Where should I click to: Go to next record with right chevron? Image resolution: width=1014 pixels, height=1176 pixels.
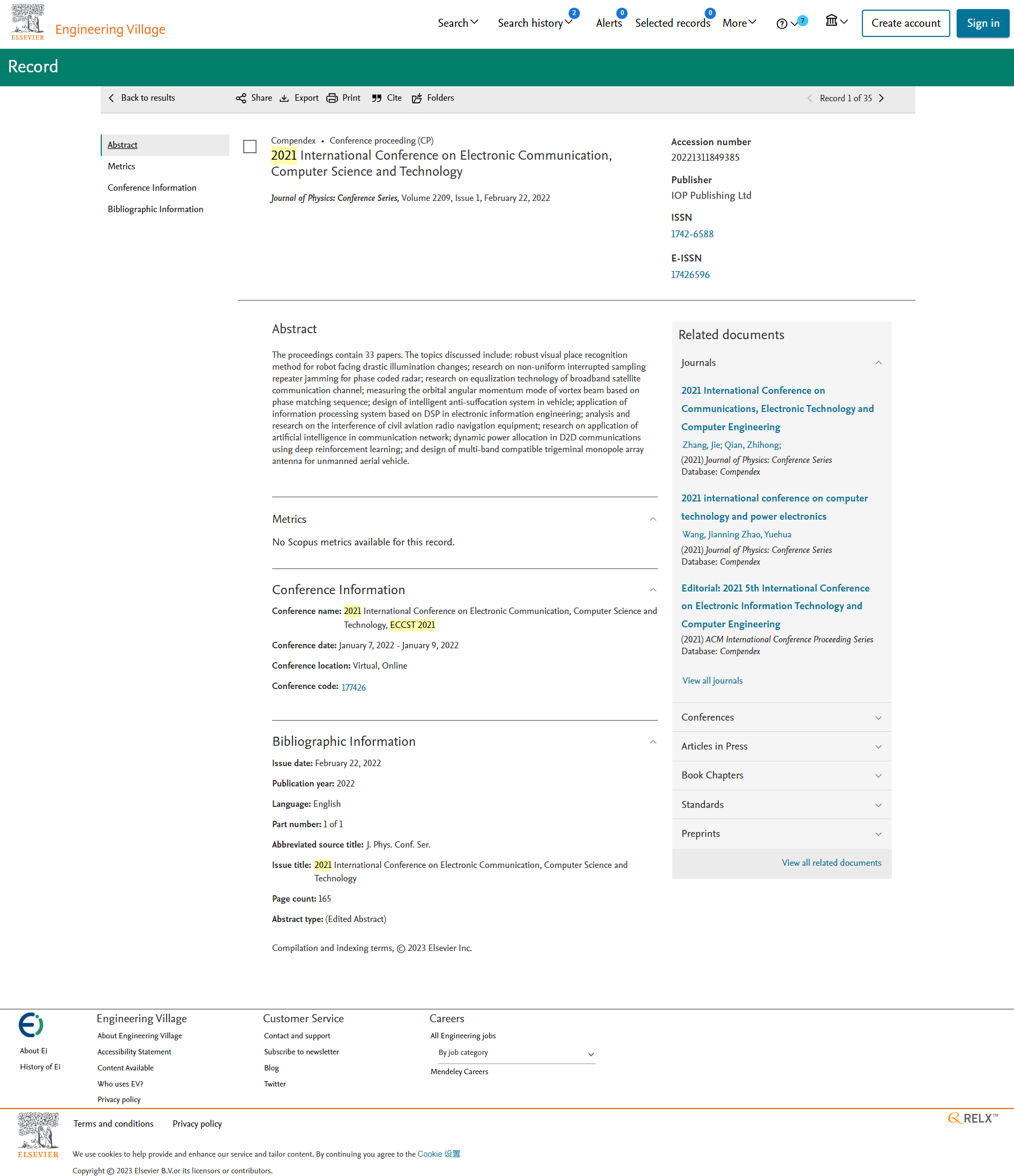[x=881, y=98]
